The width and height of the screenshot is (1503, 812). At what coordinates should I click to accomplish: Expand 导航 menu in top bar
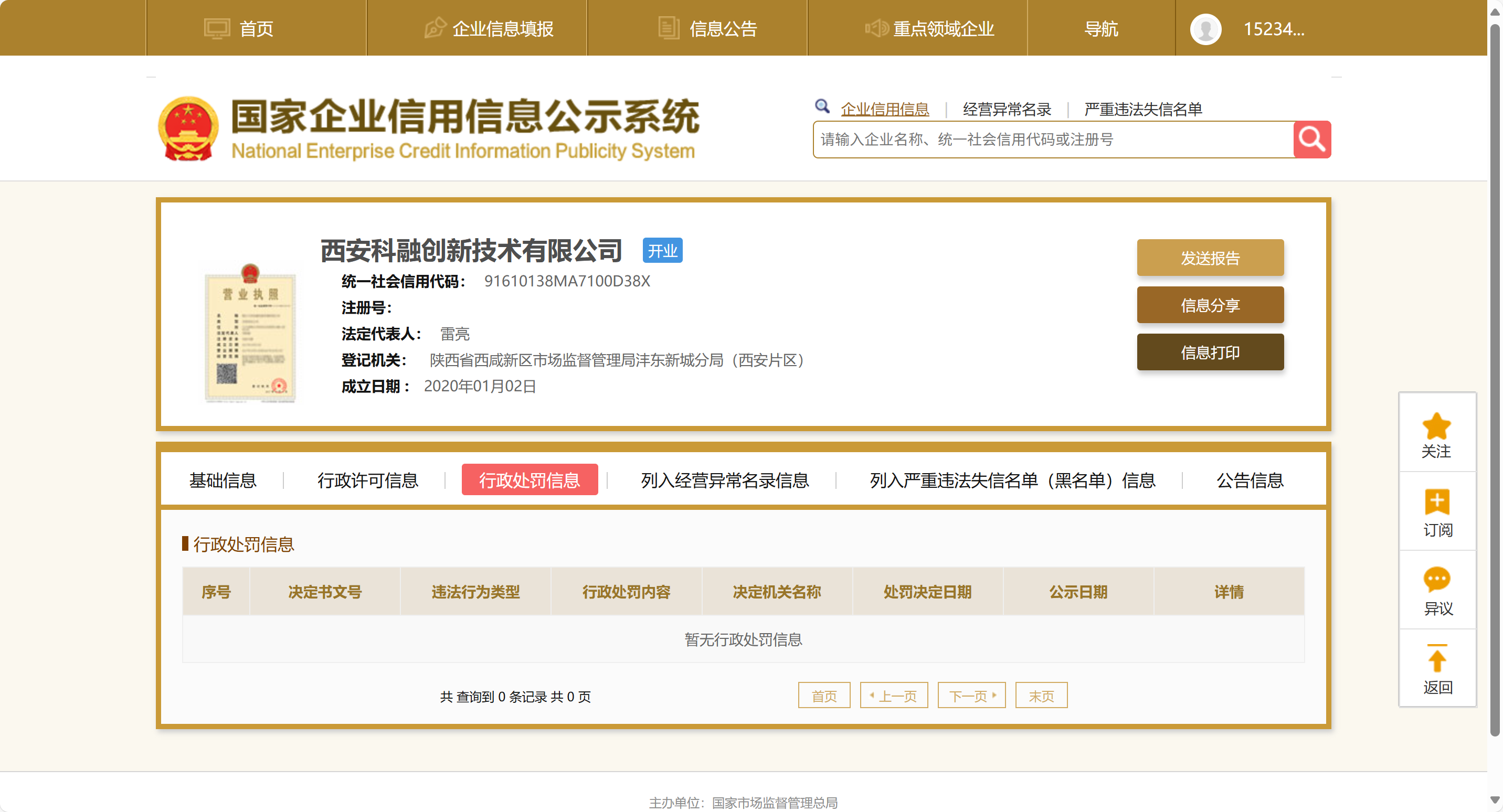1101,28
